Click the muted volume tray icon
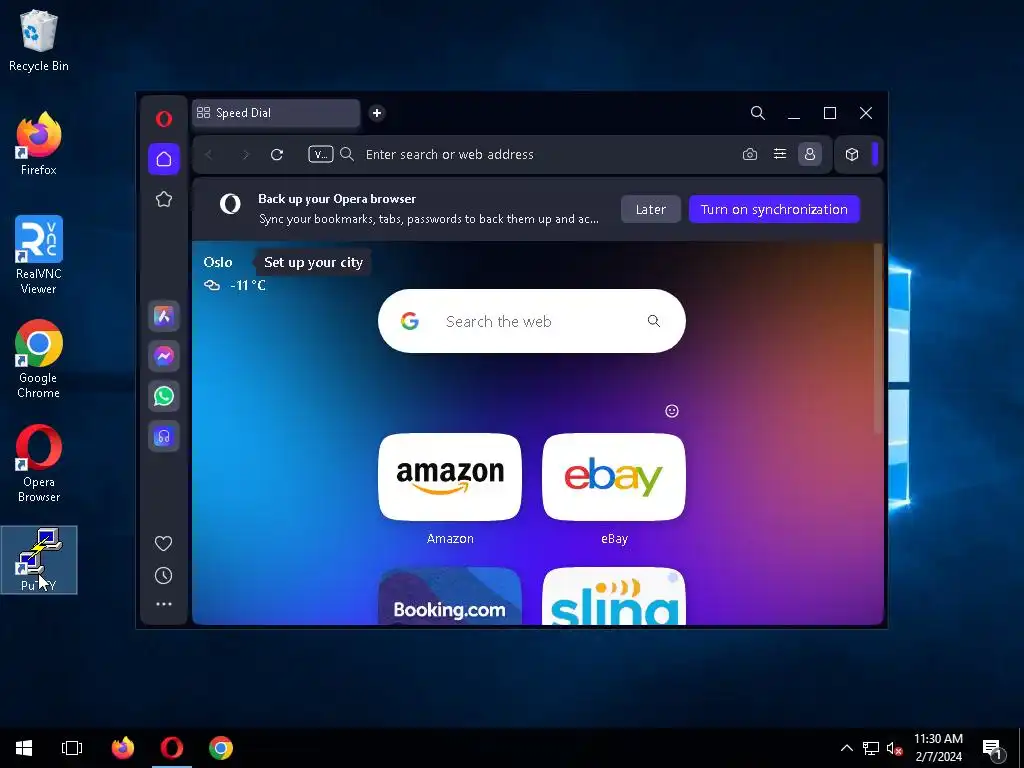Image resolution: width=1024 pixels, height=768 pixels. [x=894, y=748]
